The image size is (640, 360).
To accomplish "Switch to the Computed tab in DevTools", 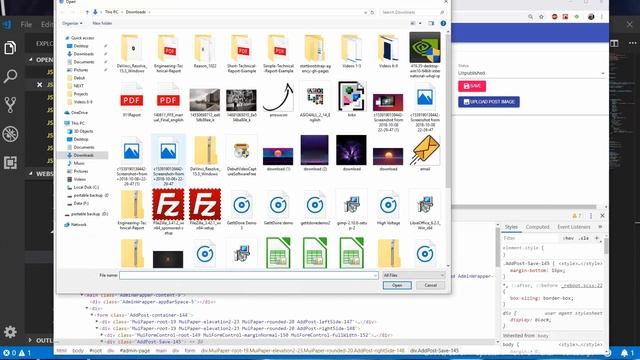I will [537, 227].
